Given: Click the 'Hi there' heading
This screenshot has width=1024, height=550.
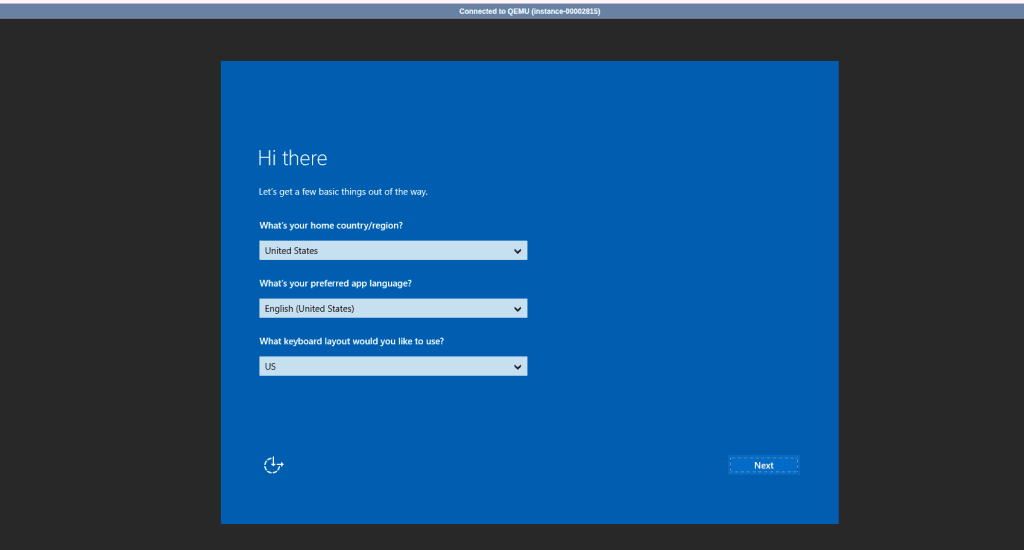Looking at the screenshot, I should 292,158.
